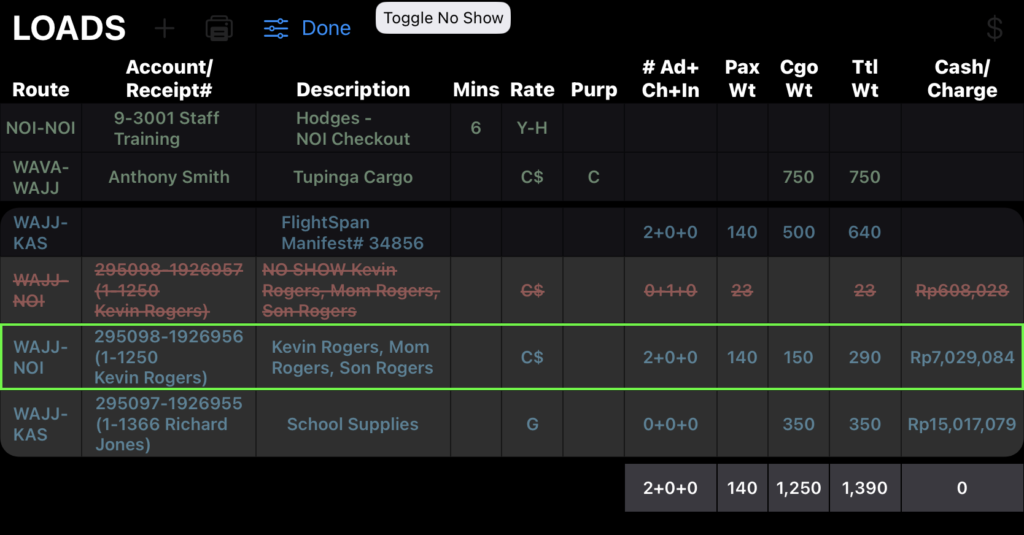The image size is (1024, 535).
Task: Open the School Supplies load row
Action: coord(352,424)
